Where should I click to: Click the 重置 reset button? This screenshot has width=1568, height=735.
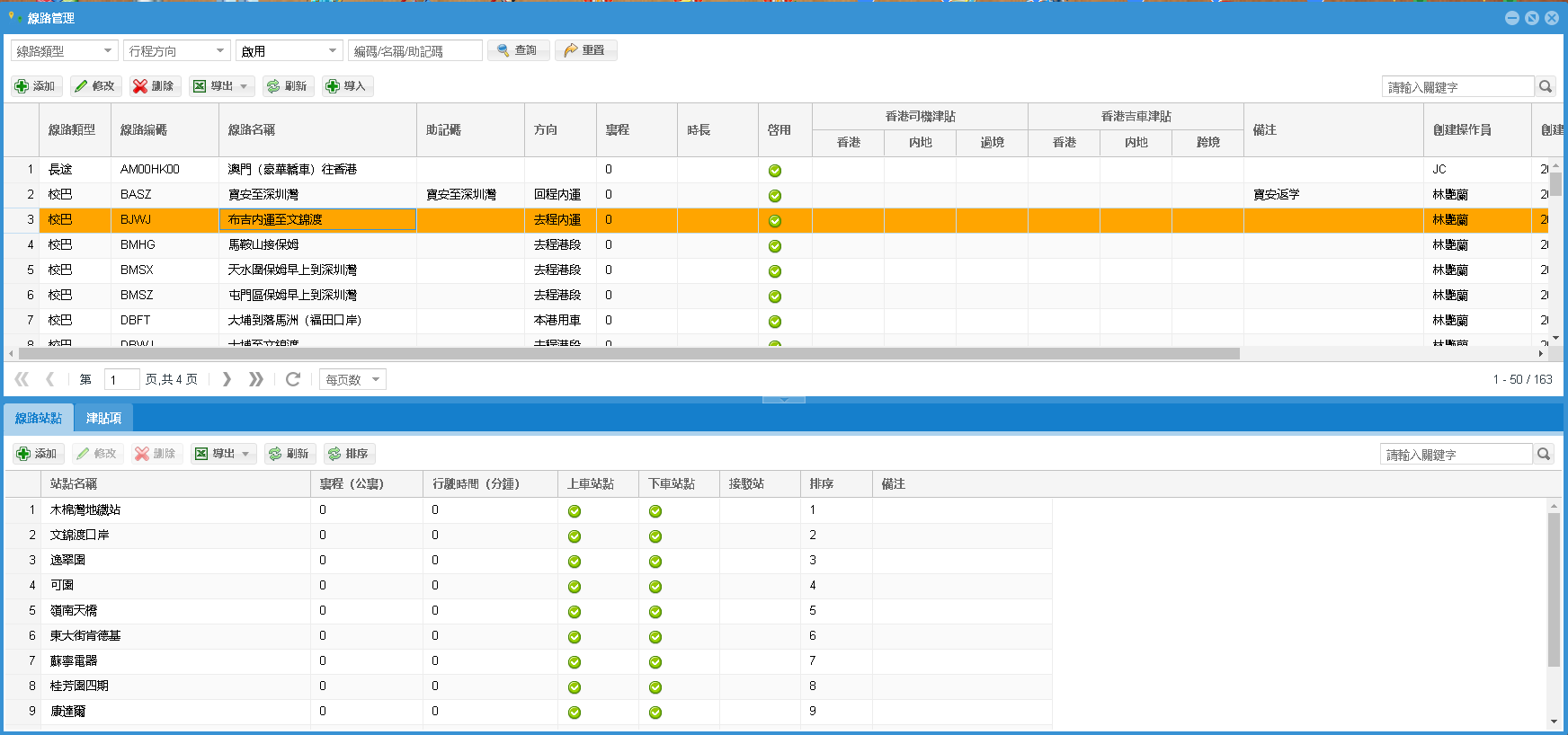[584, 50]
